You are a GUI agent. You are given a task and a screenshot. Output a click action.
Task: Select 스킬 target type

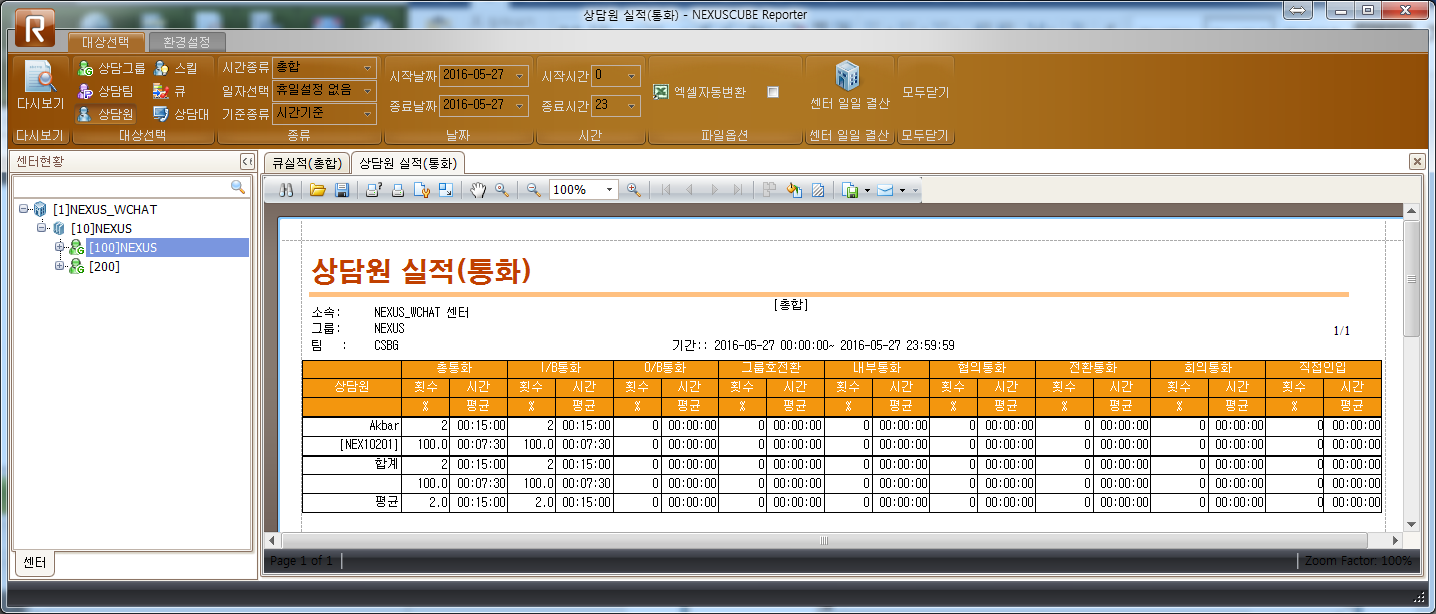[x=175, y=68]
